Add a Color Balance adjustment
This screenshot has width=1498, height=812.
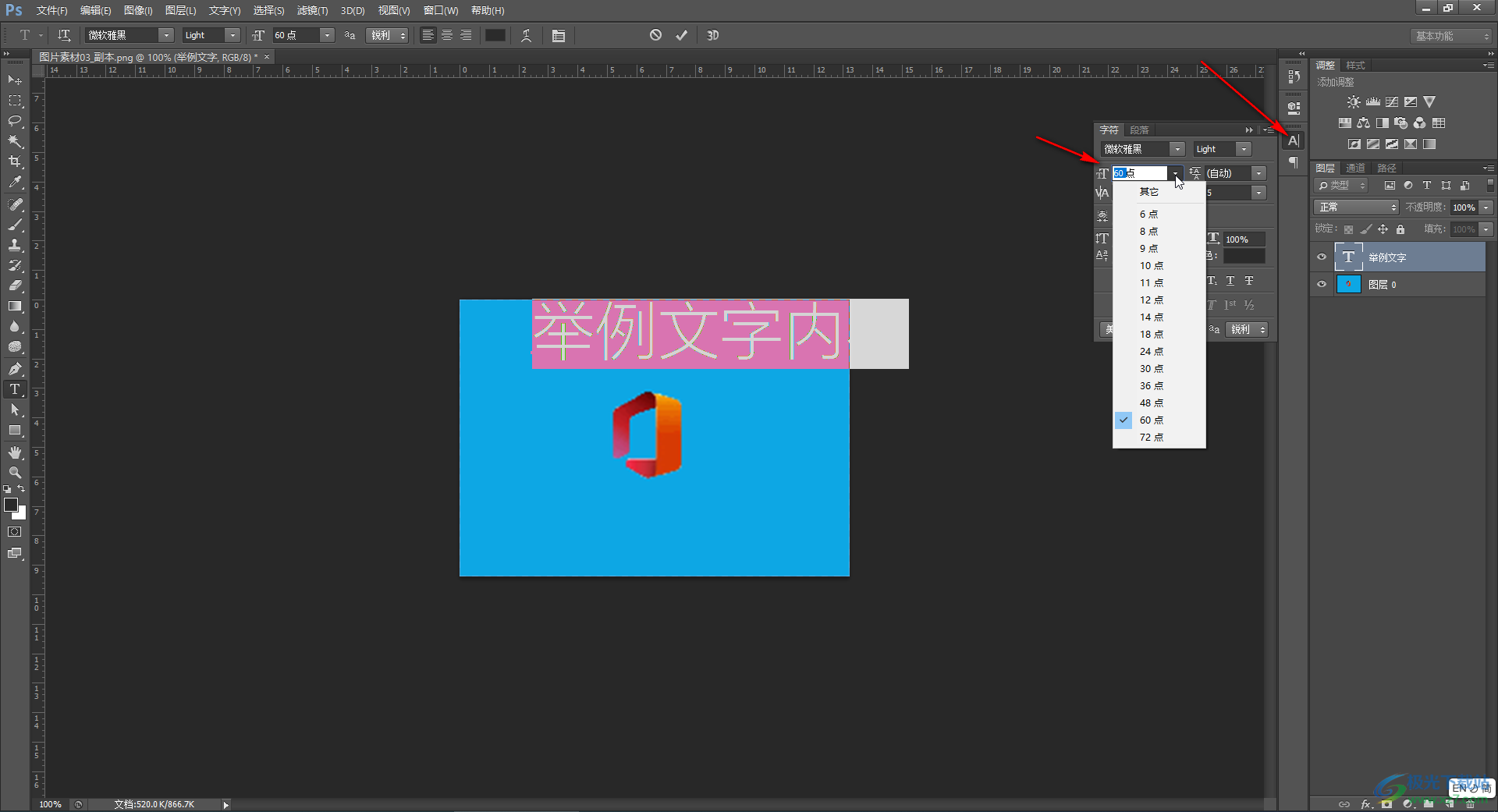pyautogui.click(x=1363, y=123)
